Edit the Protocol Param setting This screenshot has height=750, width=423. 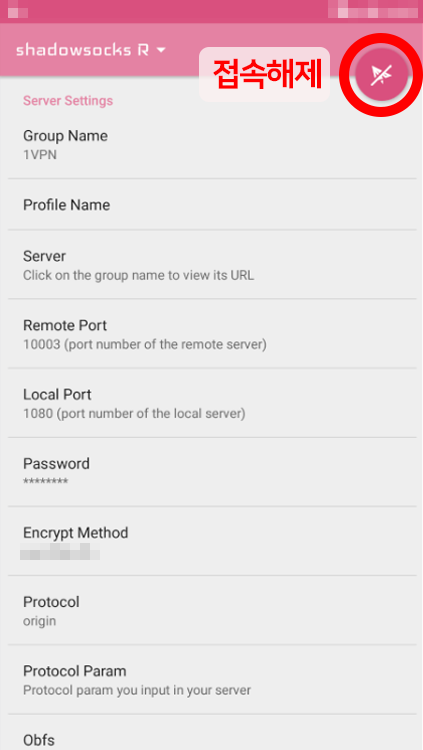(212, 680)
